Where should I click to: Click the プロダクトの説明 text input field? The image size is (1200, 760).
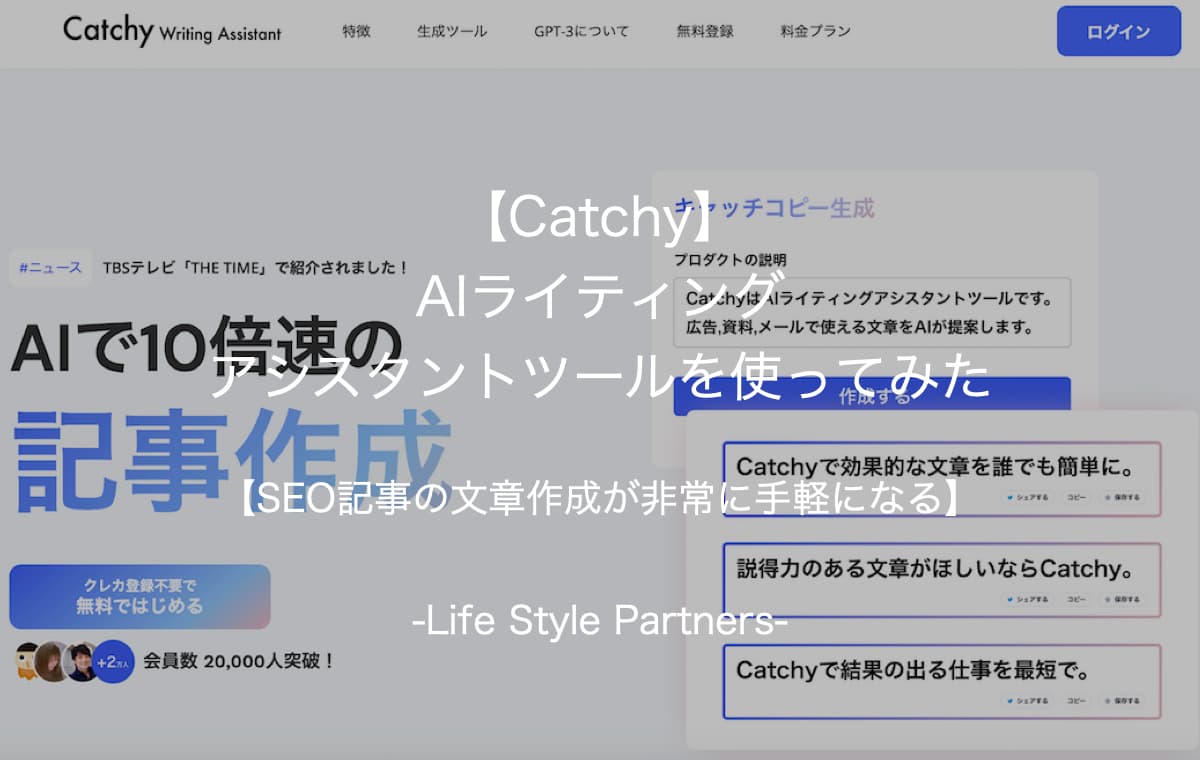870,312
